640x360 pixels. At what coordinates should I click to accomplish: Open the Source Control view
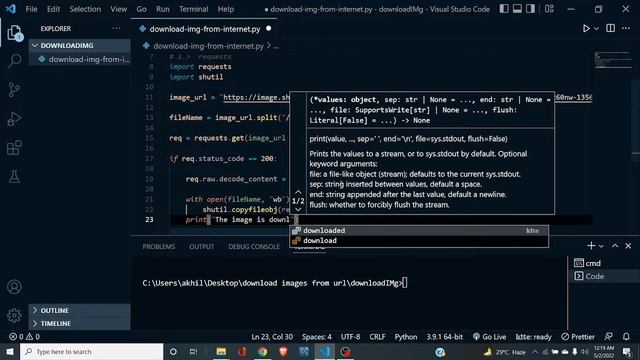(x=15, y=89)
